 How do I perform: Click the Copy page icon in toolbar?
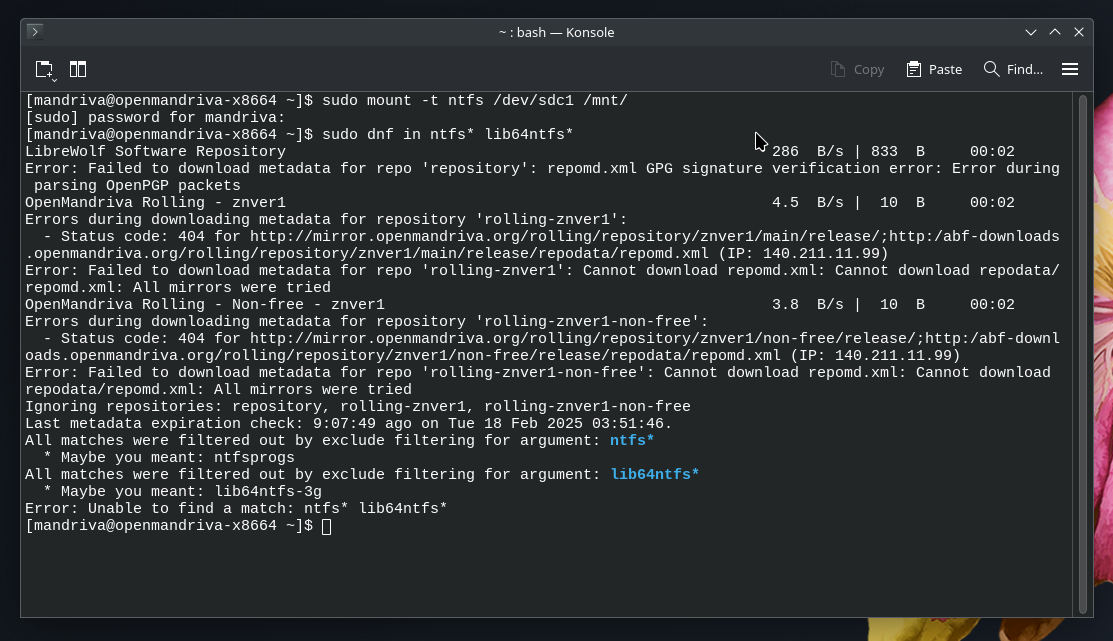[x=838, y=70]
